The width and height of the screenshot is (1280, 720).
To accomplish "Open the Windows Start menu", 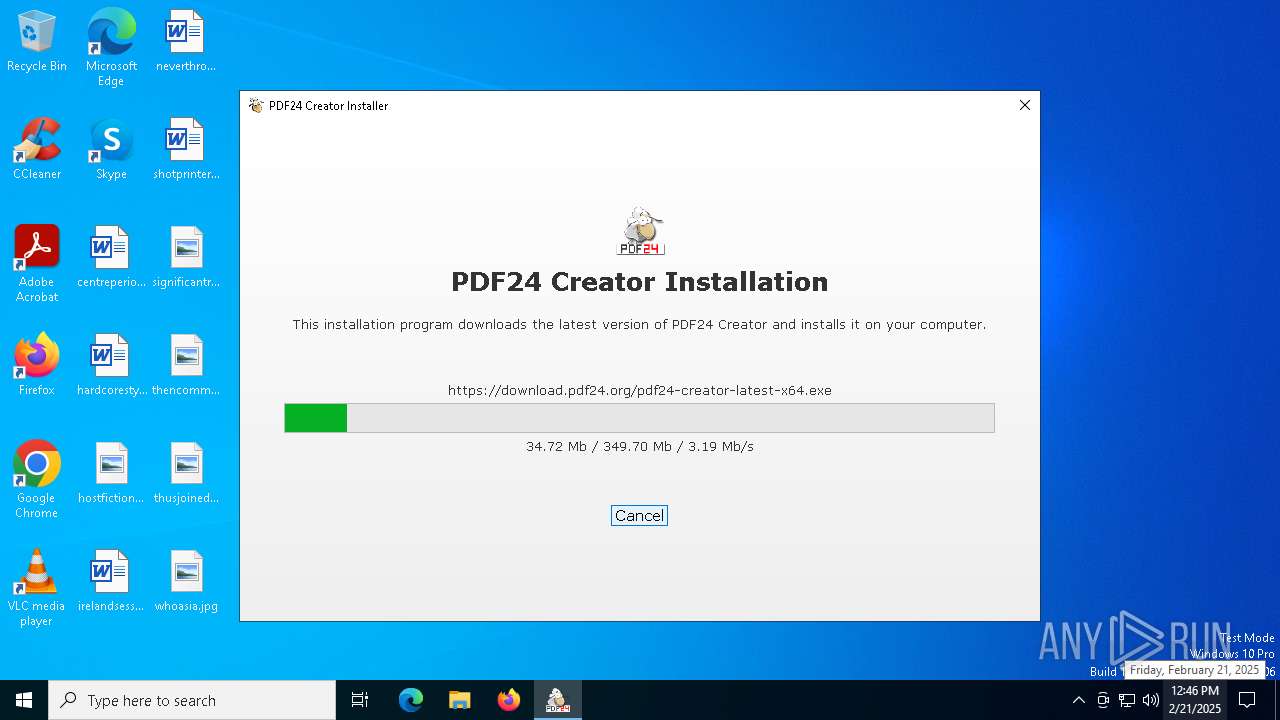I will 24,700.
